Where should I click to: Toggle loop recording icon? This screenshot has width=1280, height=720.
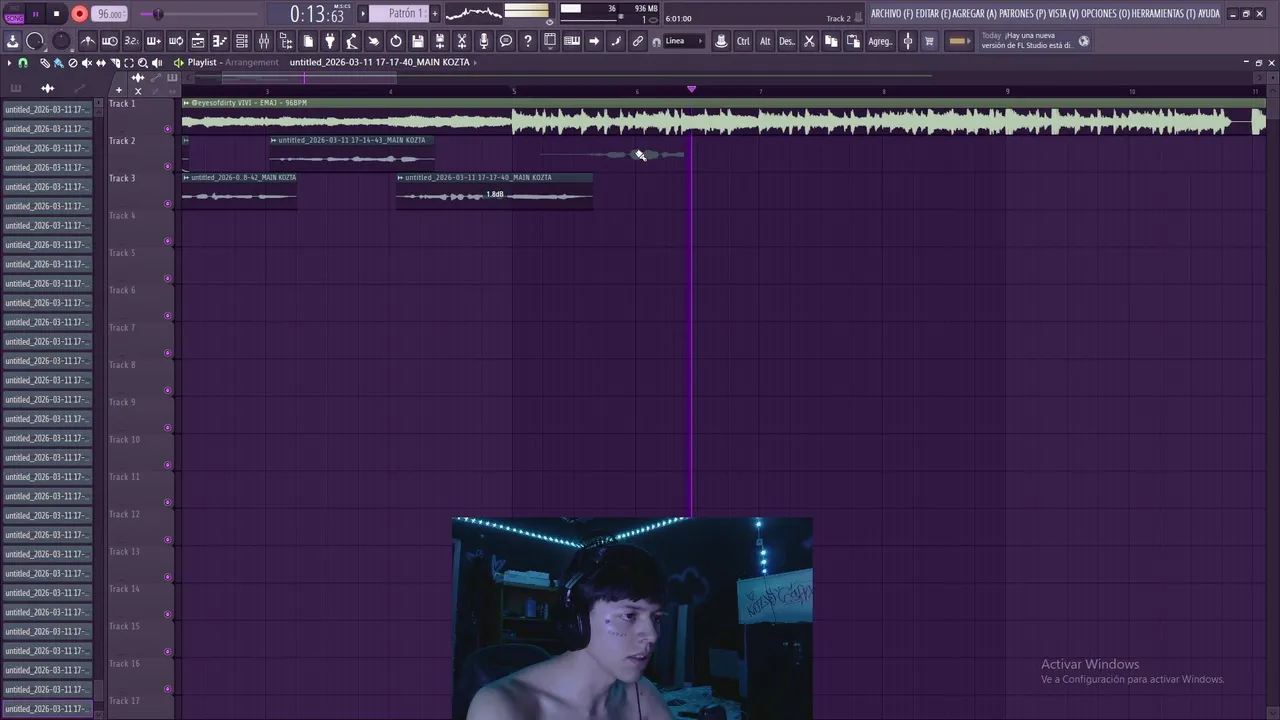[175, 41]
